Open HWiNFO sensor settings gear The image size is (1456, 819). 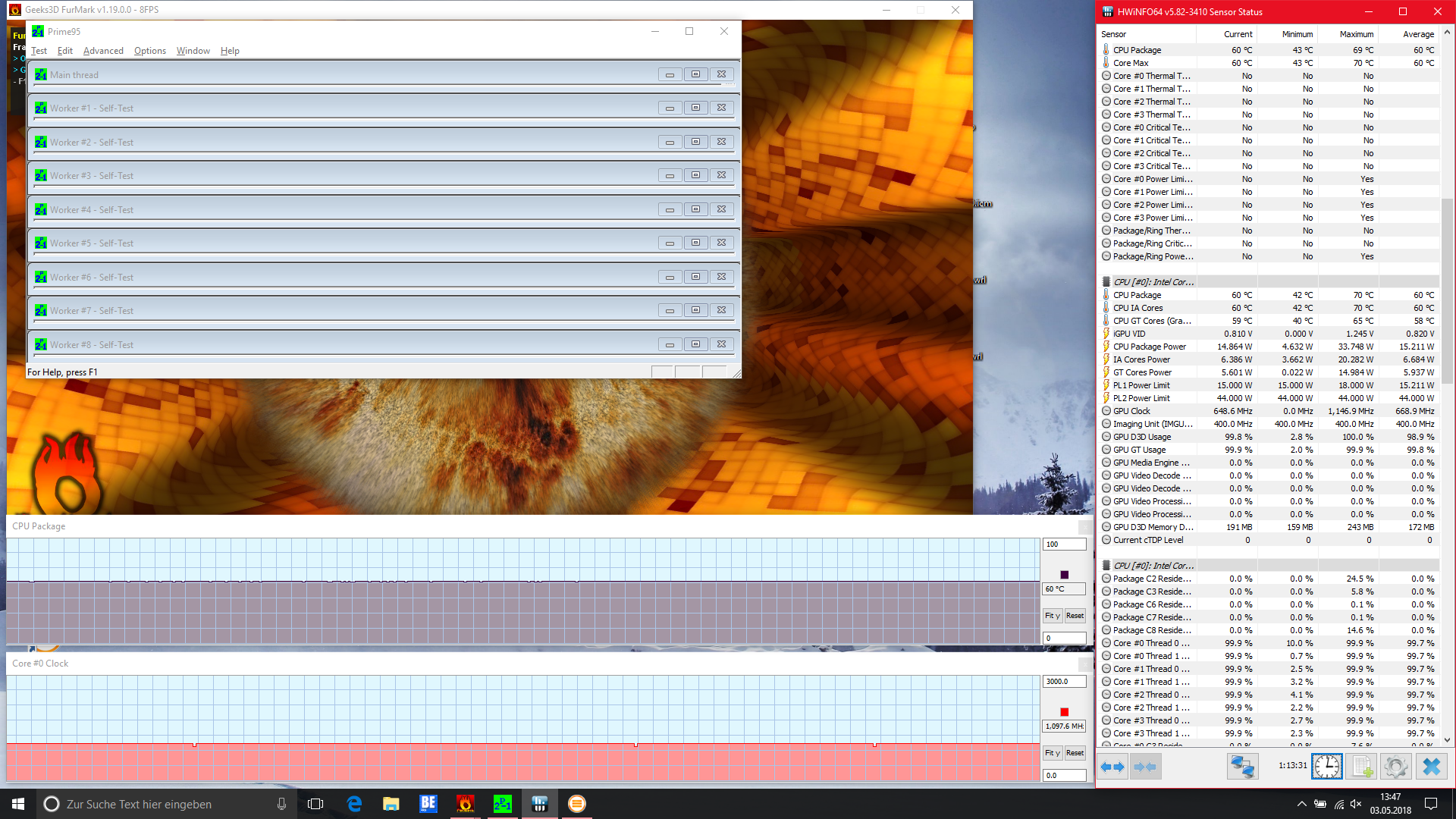pyautogui.click(x=1395, y=767)
